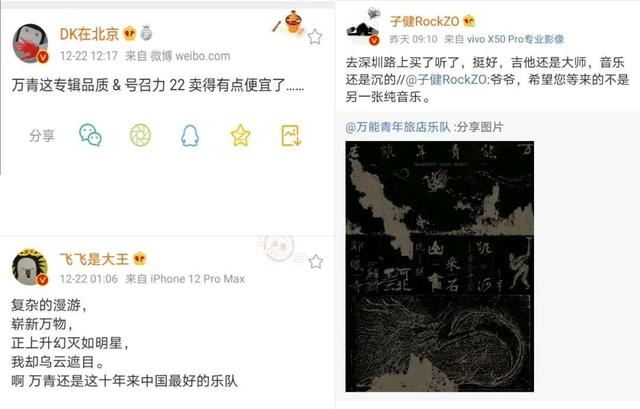Open 微博 weibo.com source label

pyautogui.click(x=190, y=56)
